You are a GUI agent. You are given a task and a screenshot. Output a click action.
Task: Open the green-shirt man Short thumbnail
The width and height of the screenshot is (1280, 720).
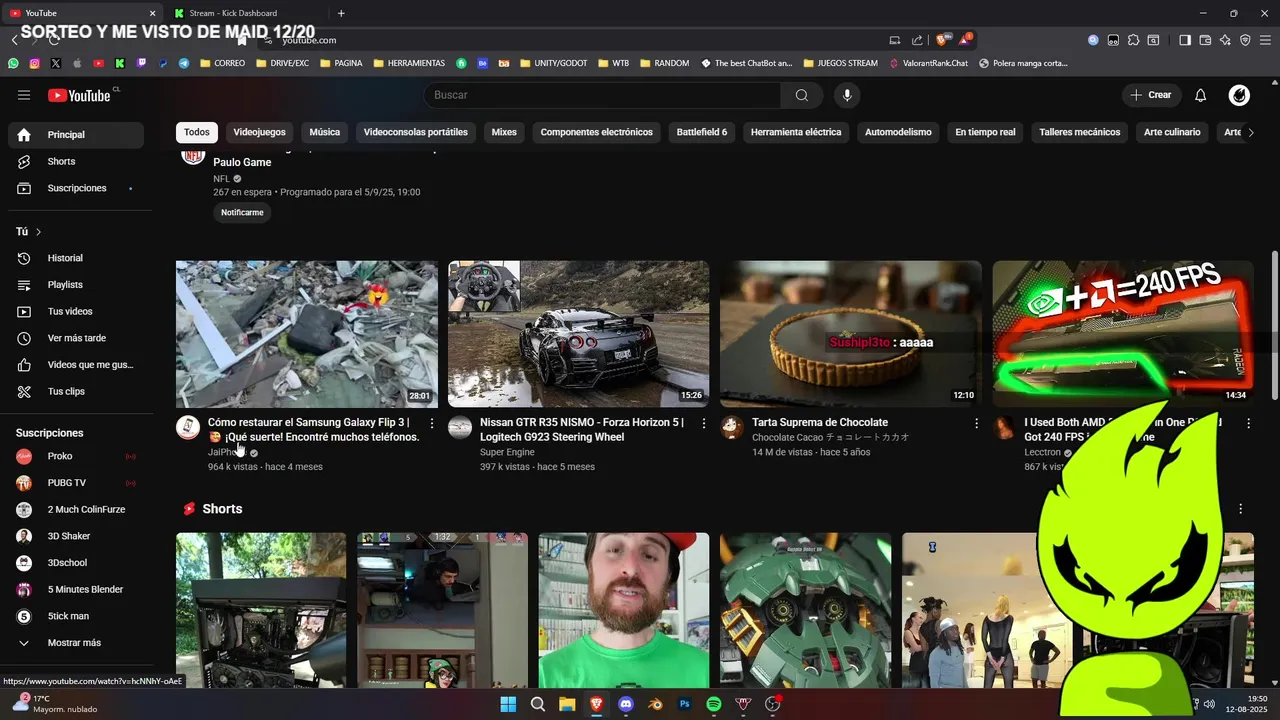(623, 610)
